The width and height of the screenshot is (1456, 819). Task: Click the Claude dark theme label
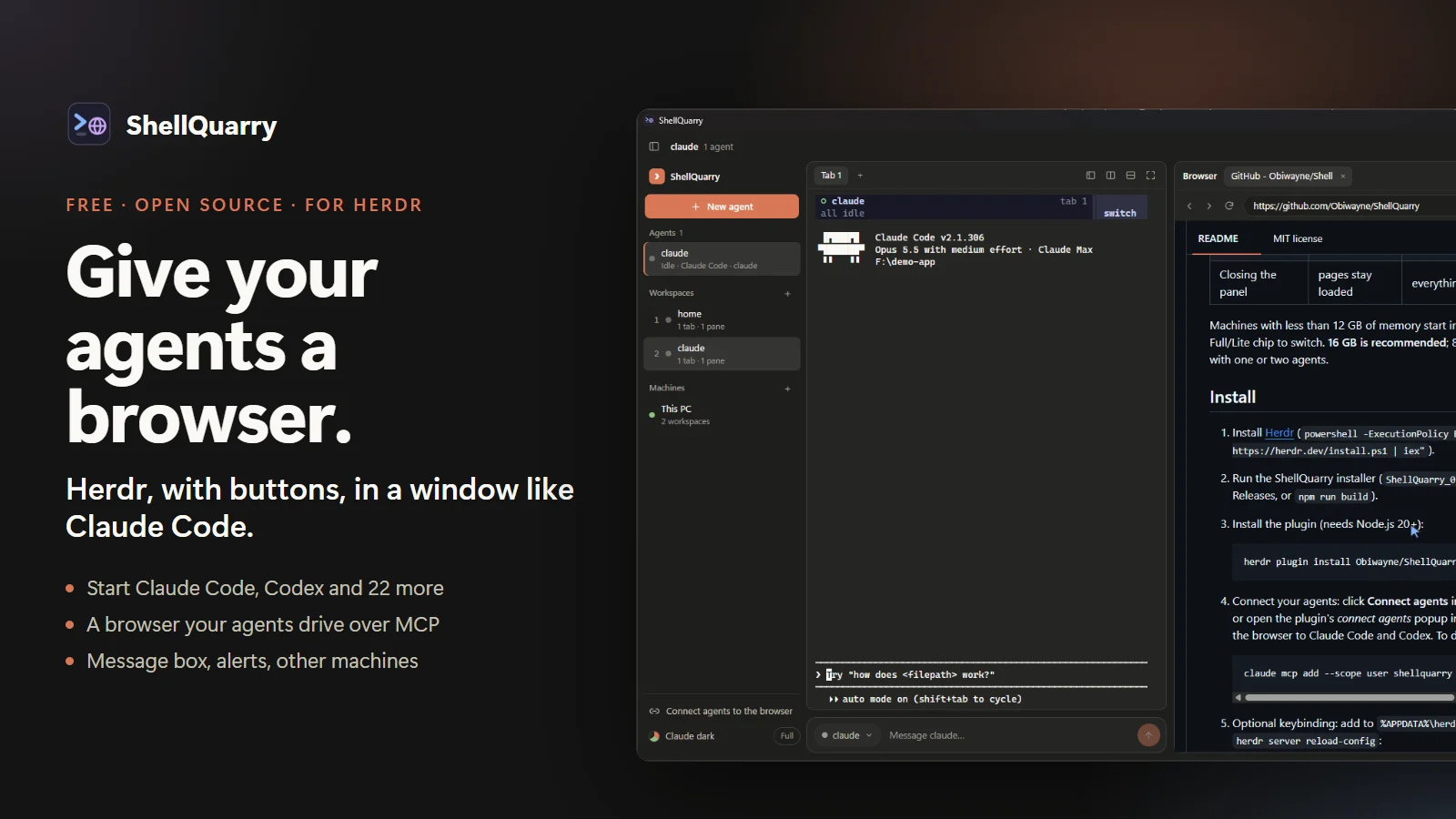point(690,736)
